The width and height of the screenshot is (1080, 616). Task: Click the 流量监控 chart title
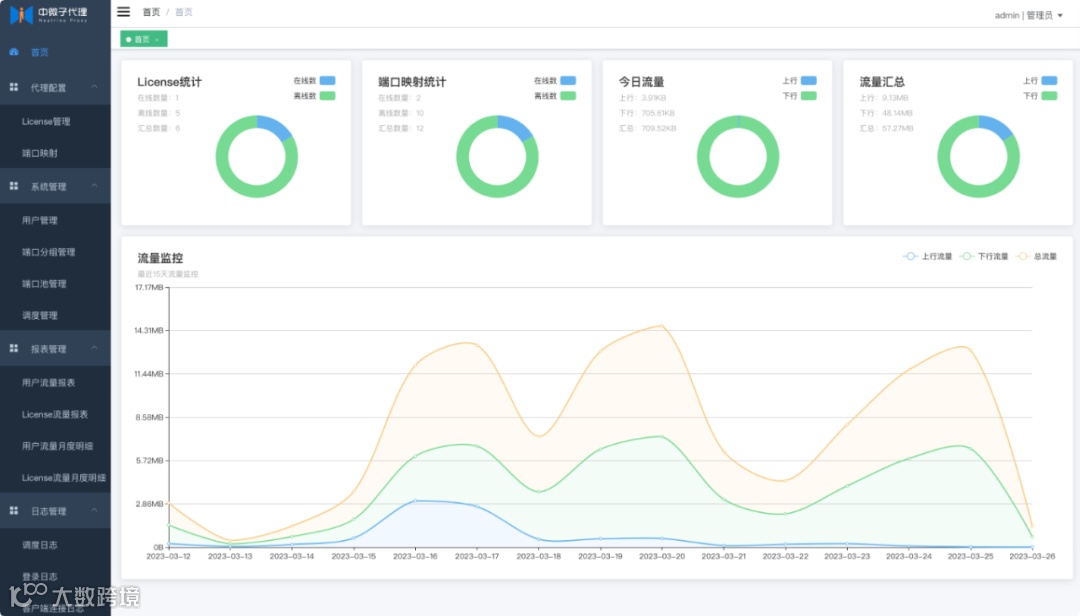point(160,258)
